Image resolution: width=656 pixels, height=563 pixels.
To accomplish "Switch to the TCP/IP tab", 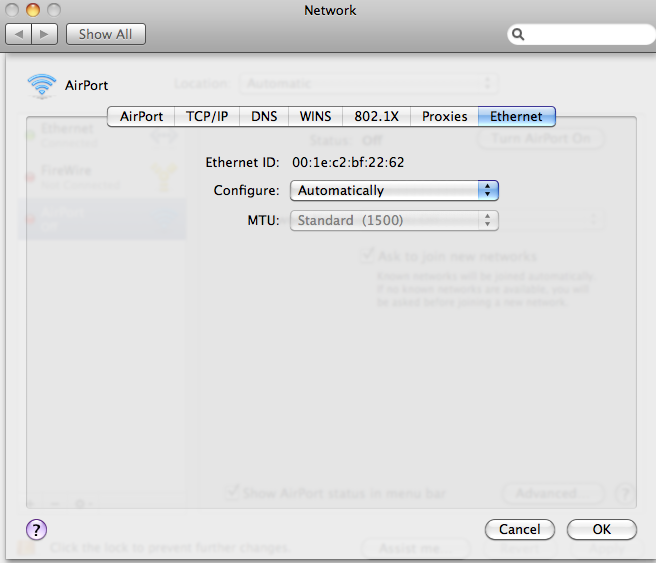I will (207, 116).
